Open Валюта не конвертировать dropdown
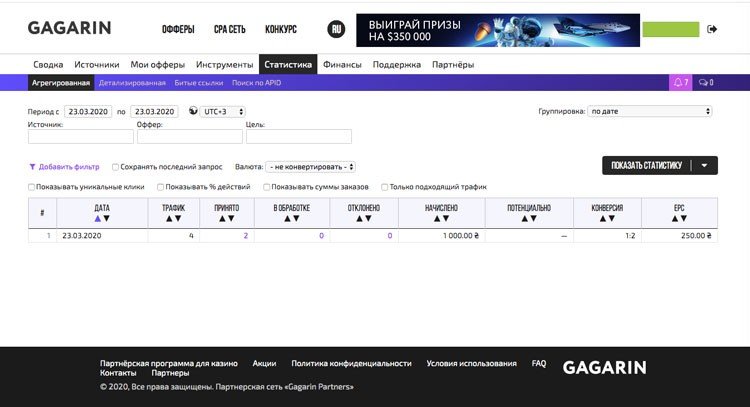This screenshot has width=750, height=407. [x=310, y=167]
